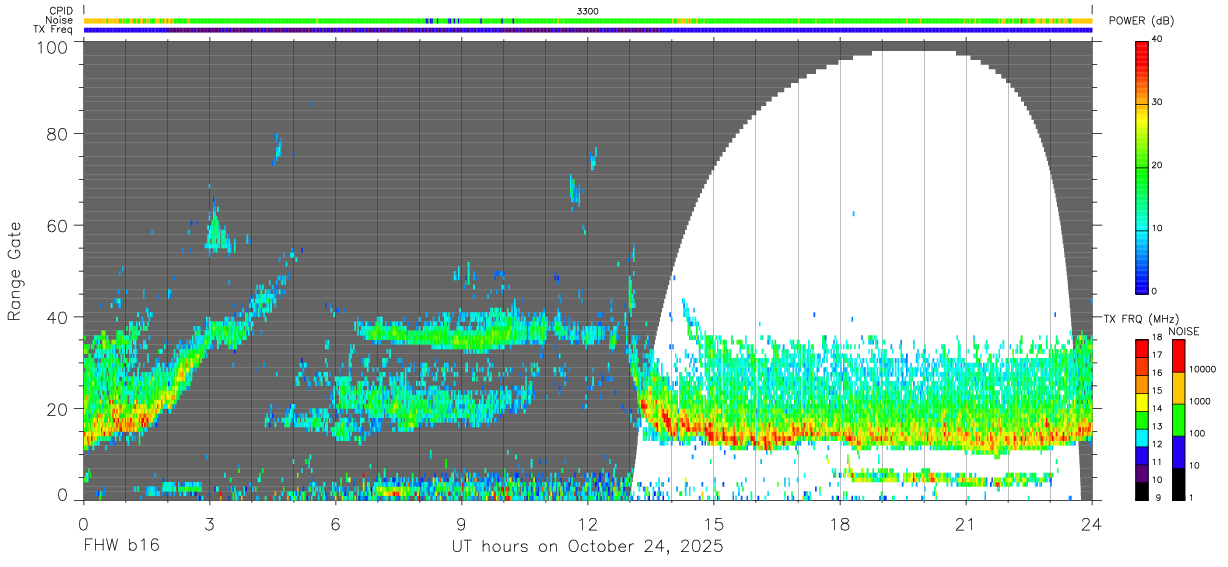The image size is (1228, 567).
Task: Click the 12 tick on the UT hours axis
Action: click(x=588, y=523)
